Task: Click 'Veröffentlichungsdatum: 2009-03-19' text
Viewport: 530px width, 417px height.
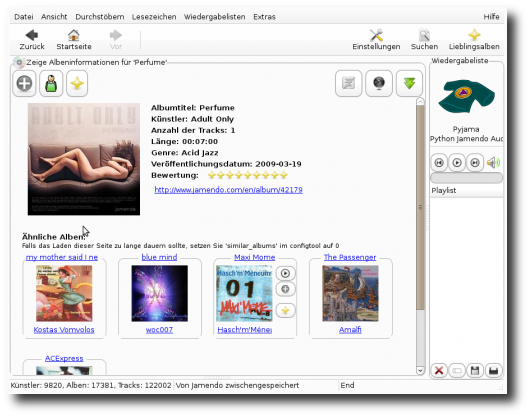Action: (x=226, y=164)
